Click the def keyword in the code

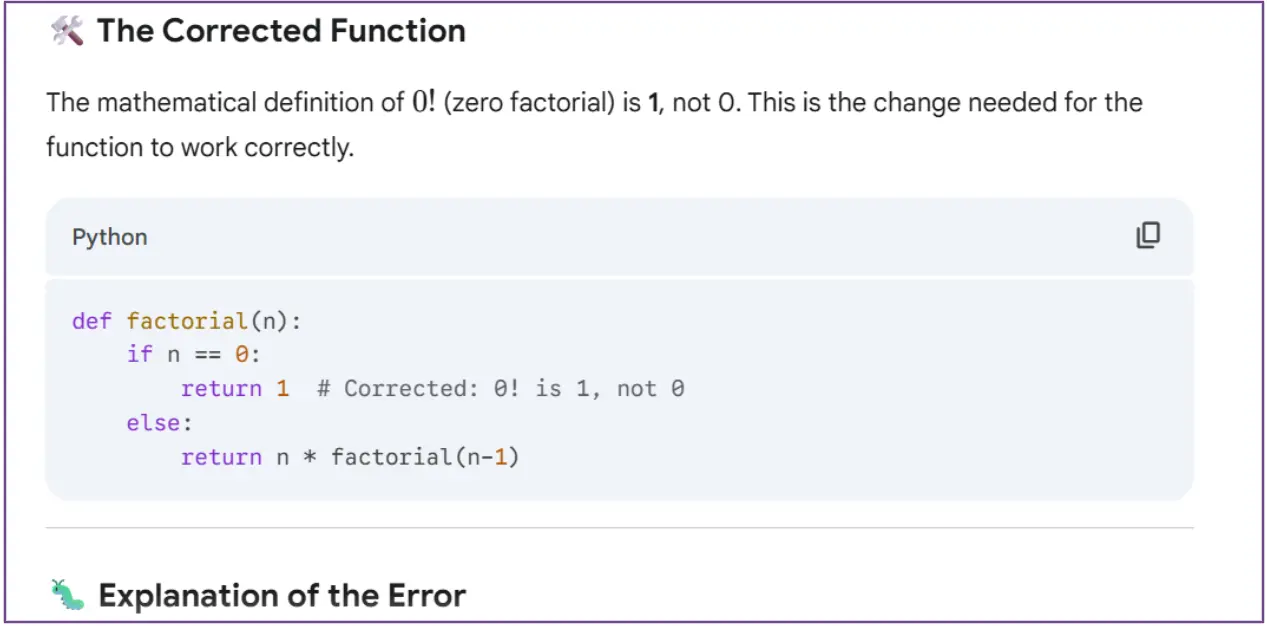tap(91, 321)
